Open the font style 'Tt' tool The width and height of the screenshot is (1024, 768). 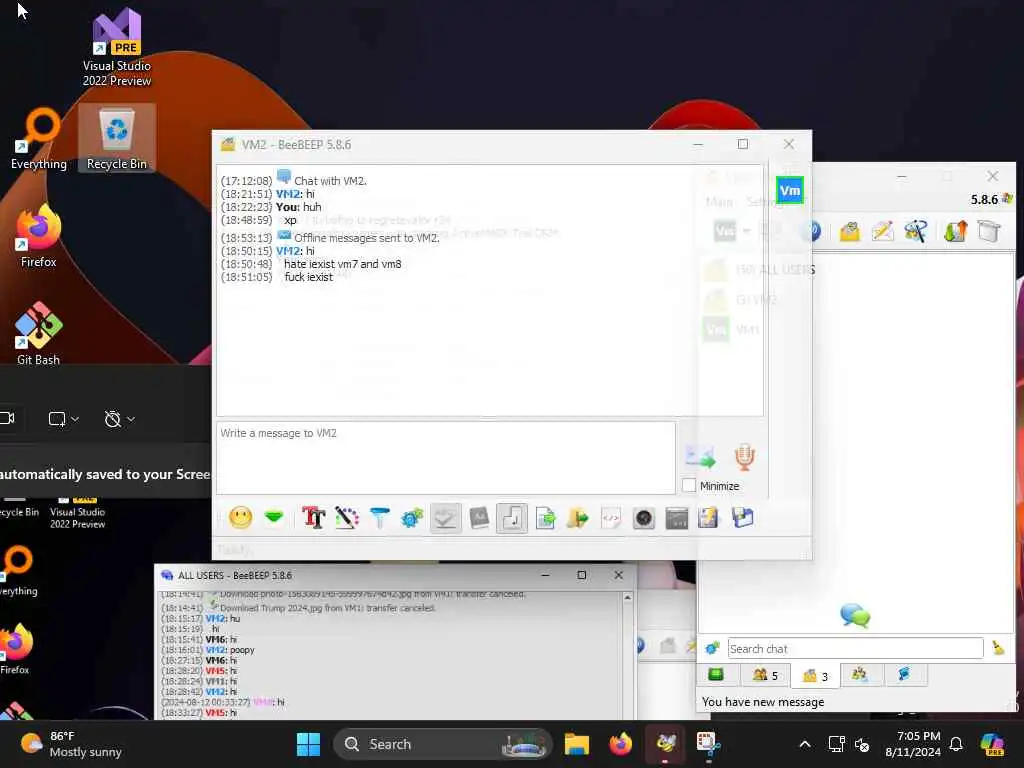coord(313,518)
